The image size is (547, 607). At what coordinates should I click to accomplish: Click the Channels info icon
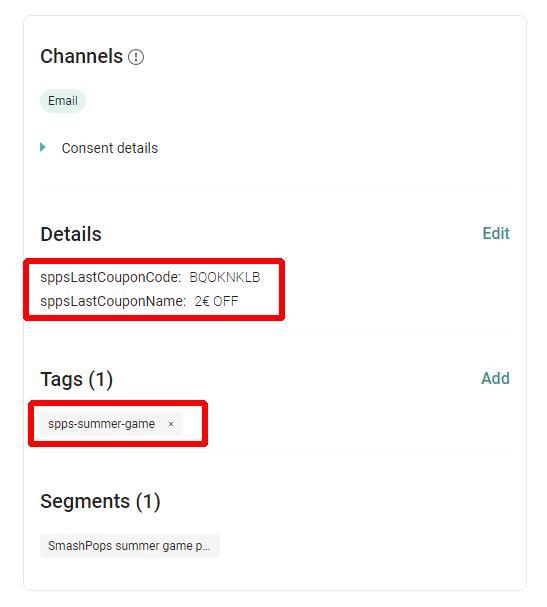[136, 57]
